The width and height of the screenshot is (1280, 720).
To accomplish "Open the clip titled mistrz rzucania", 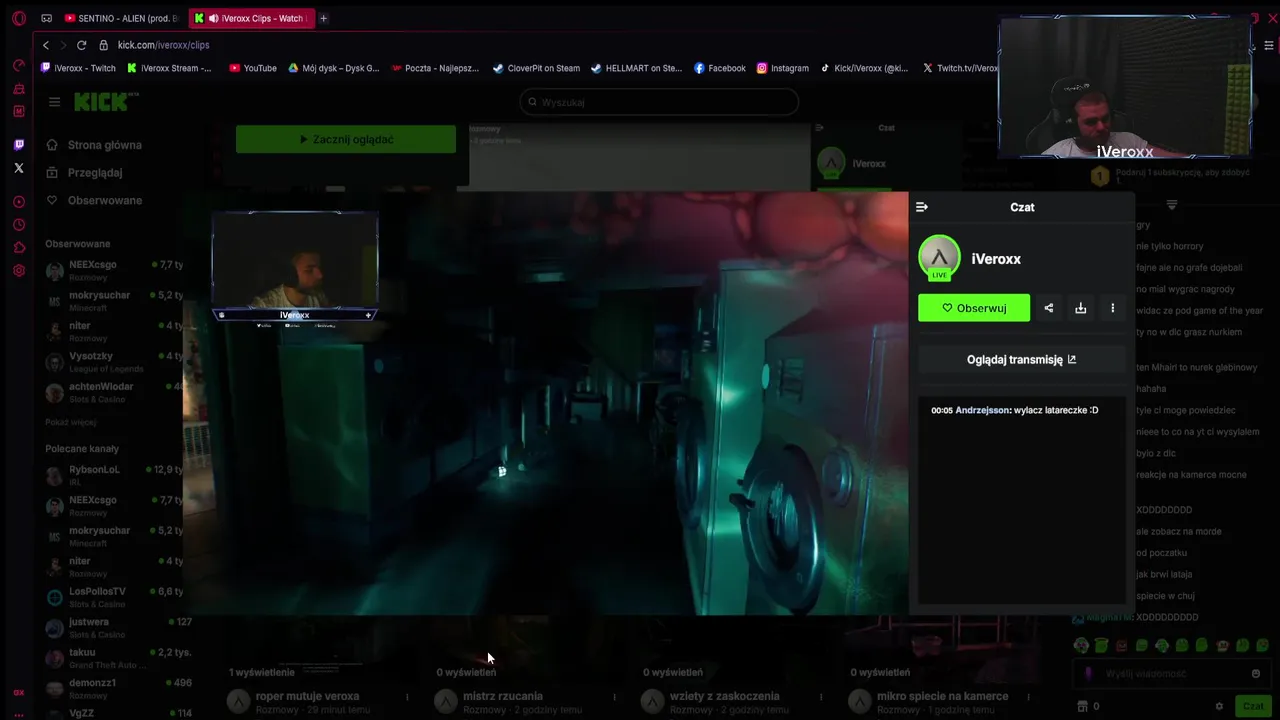I will tap(503, 696).
